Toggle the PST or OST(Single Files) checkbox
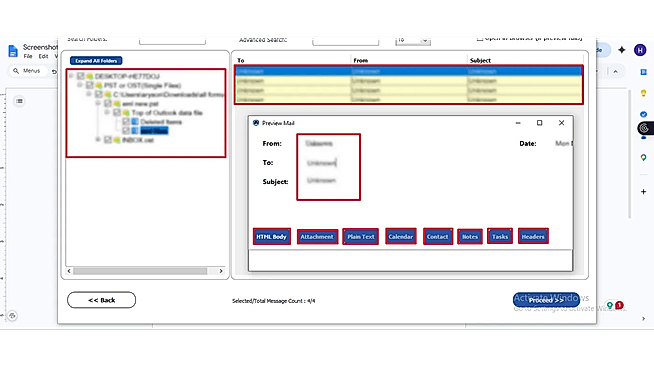 [89, 86]
